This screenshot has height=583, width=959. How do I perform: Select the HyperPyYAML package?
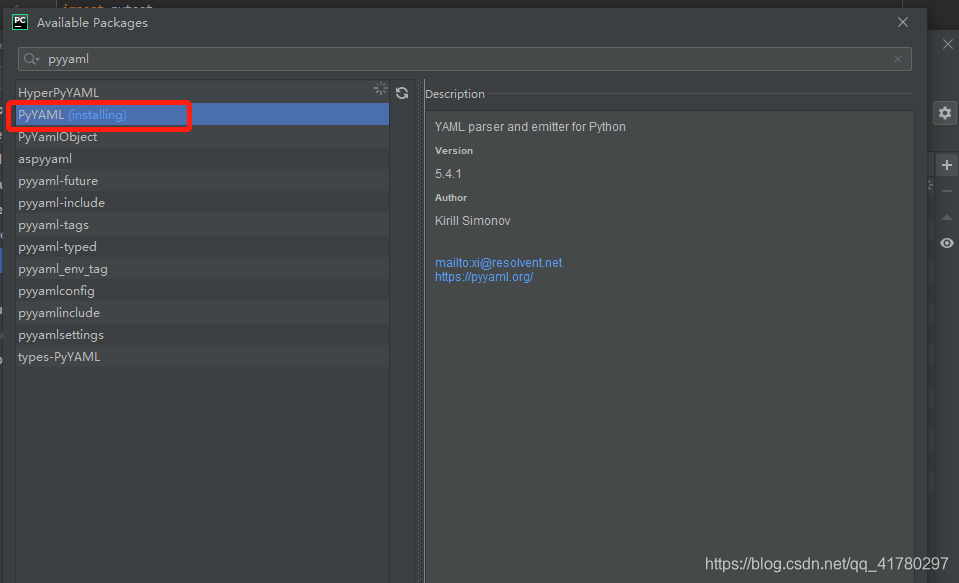[x=202, y=92]
